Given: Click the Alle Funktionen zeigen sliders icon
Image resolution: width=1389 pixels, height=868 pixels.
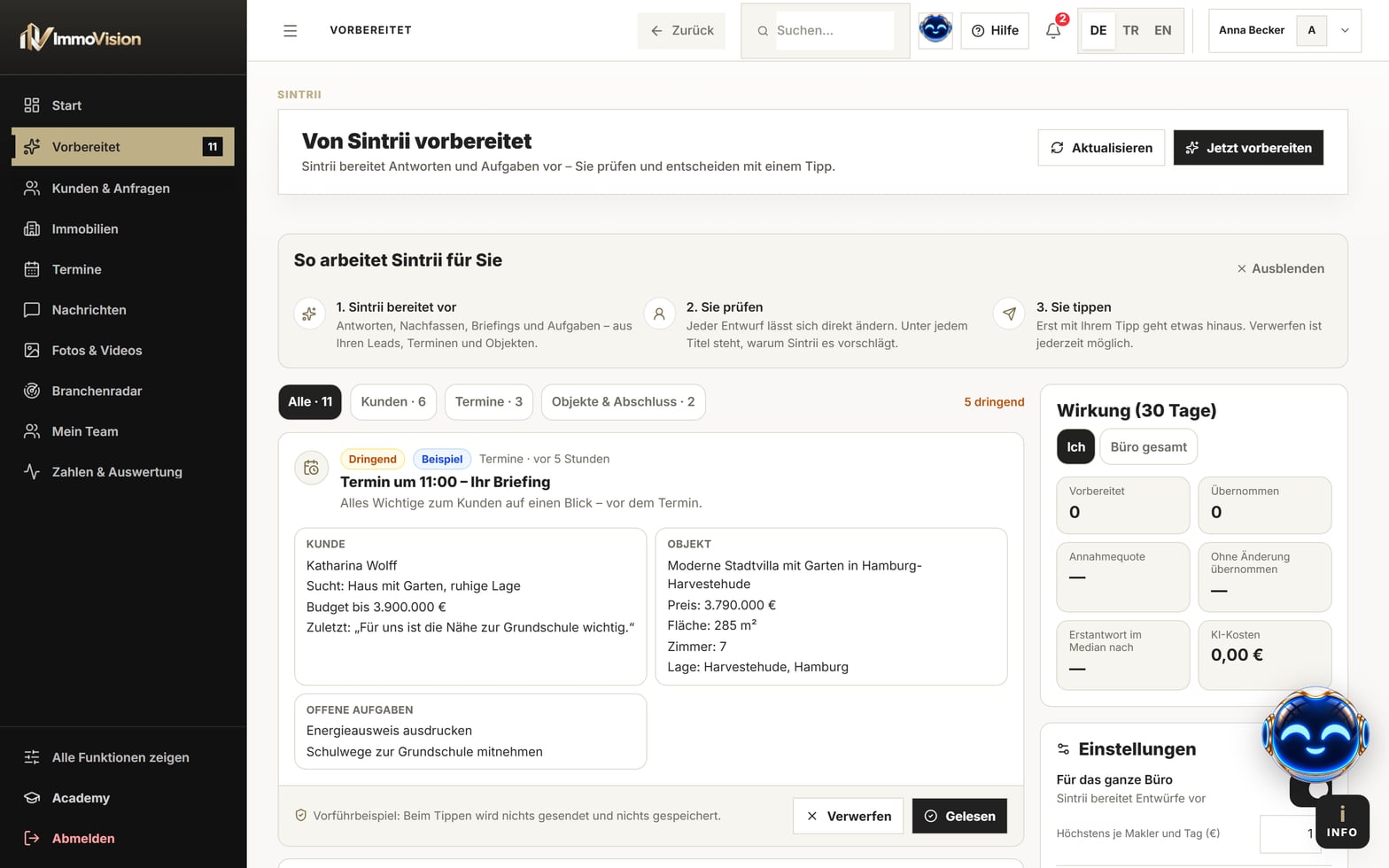Looking at the screenshot, I should [x=32, y=757].
